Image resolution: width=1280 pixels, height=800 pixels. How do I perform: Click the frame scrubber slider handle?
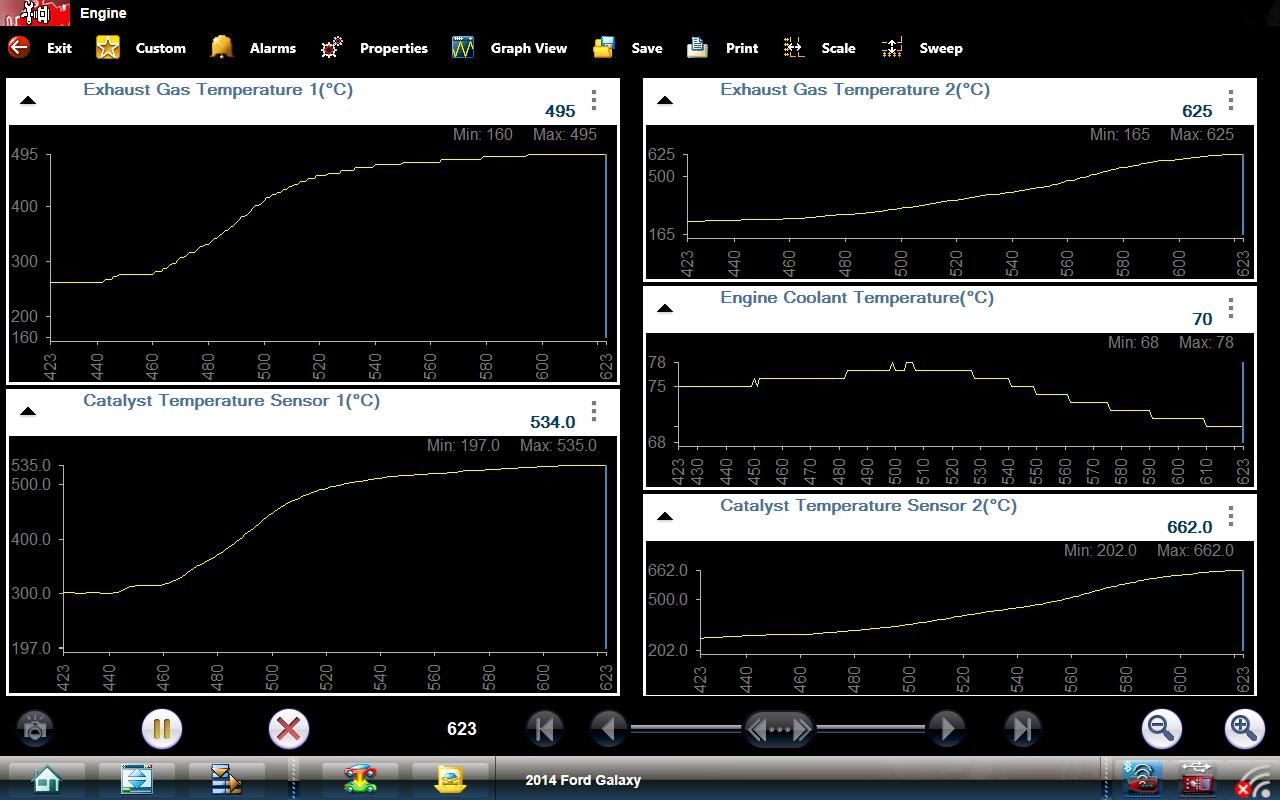coord(780,729)
